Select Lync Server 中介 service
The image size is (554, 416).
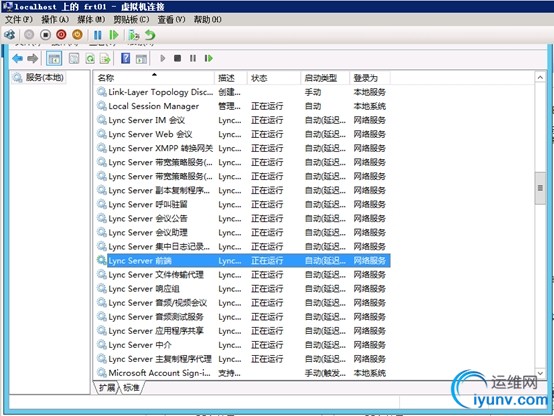click(242, 345)
